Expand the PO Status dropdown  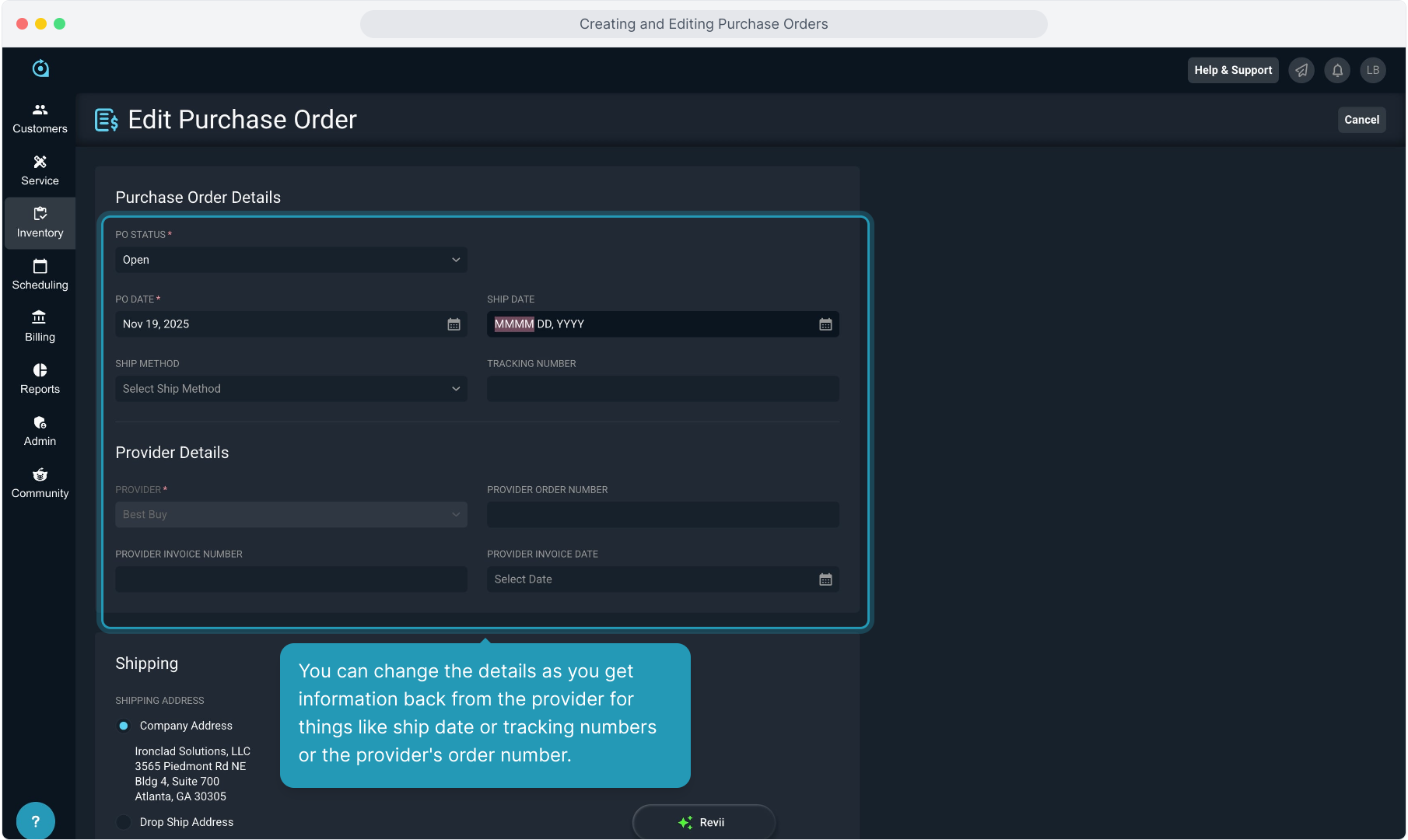click(x=291, y=260)
